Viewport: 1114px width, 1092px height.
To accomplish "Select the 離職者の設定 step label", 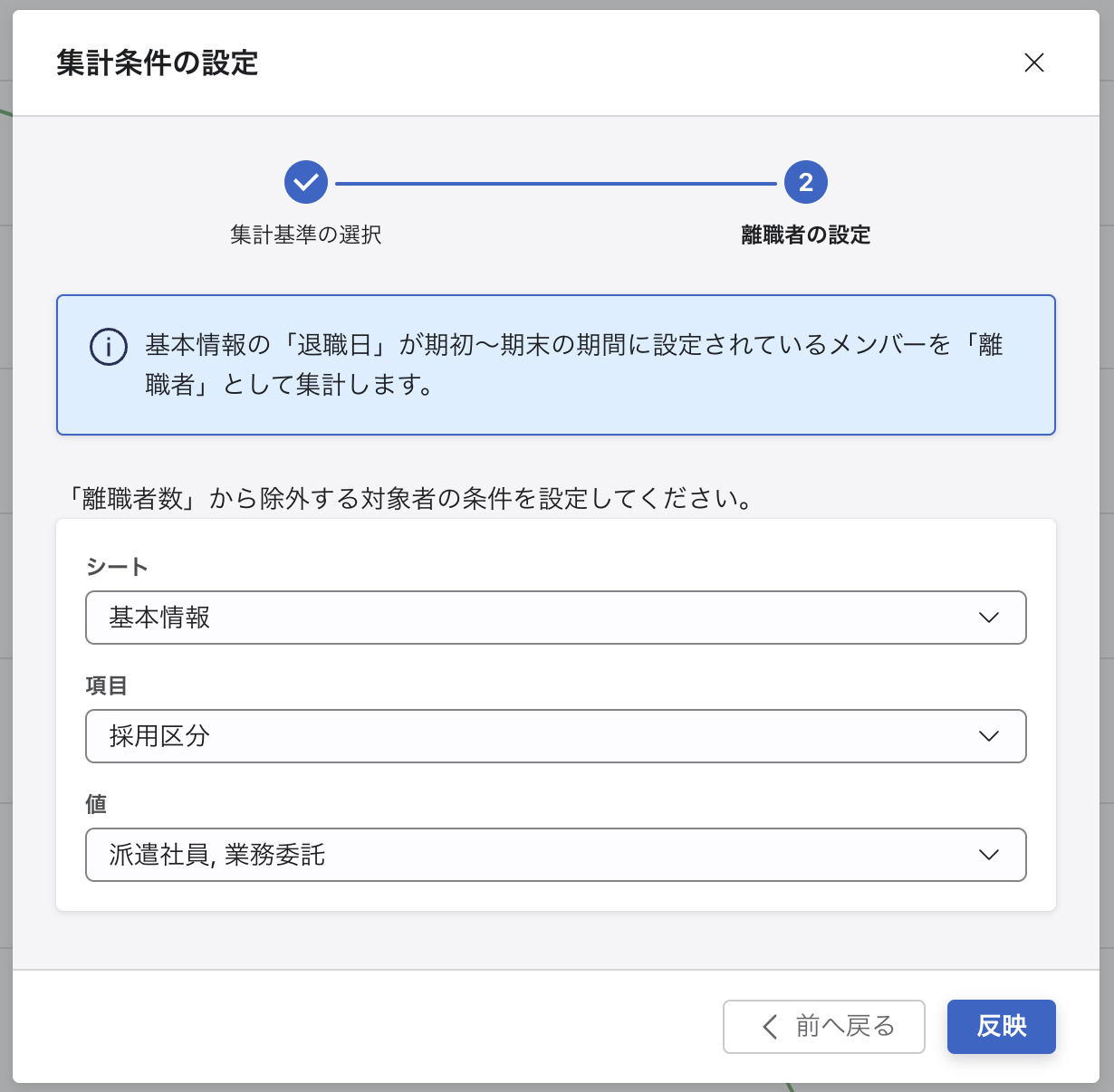I will click(x=806, y=235).
